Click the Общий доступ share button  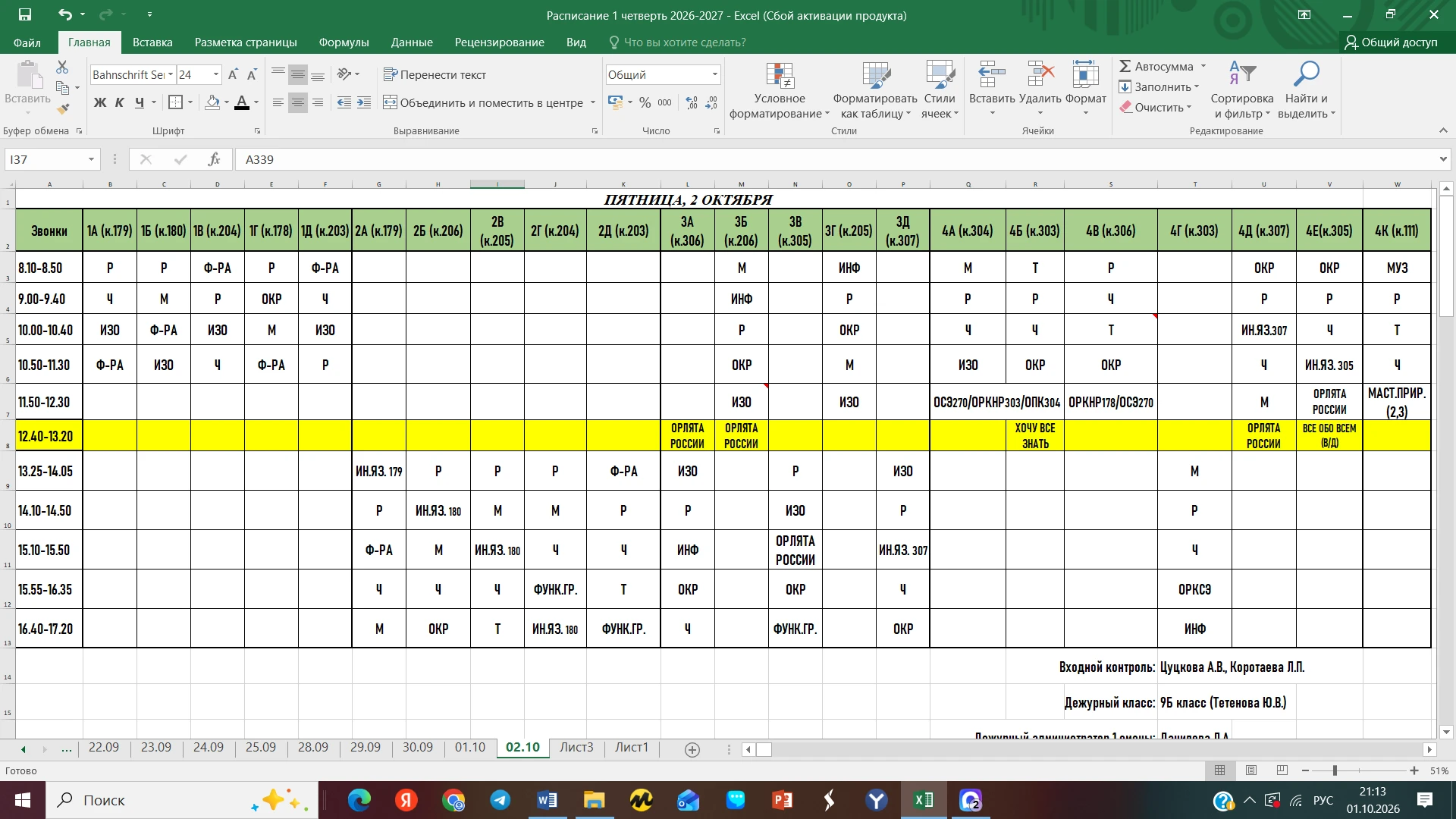click(x=1392, y=42)
